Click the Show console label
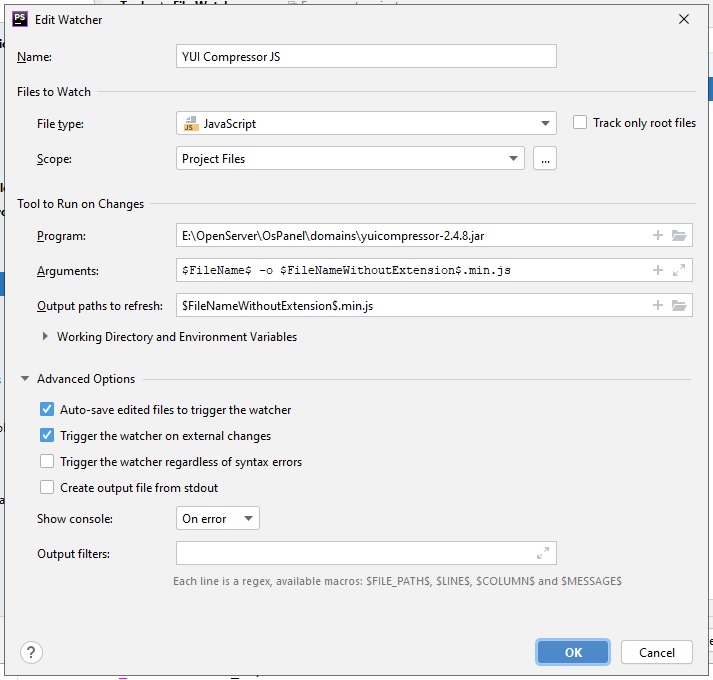Image resolution: width=713 pixels, height=680 pixels. pos(75,519)
